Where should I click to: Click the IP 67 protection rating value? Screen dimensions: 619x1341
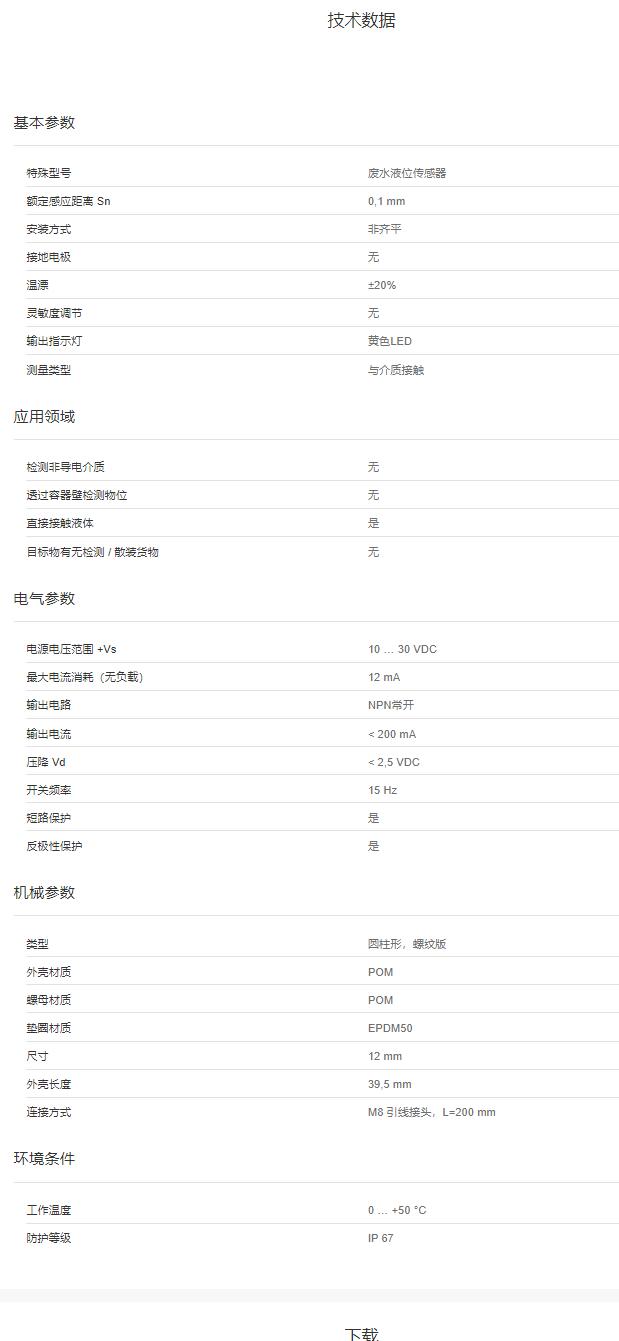(x=380, y=1238)
